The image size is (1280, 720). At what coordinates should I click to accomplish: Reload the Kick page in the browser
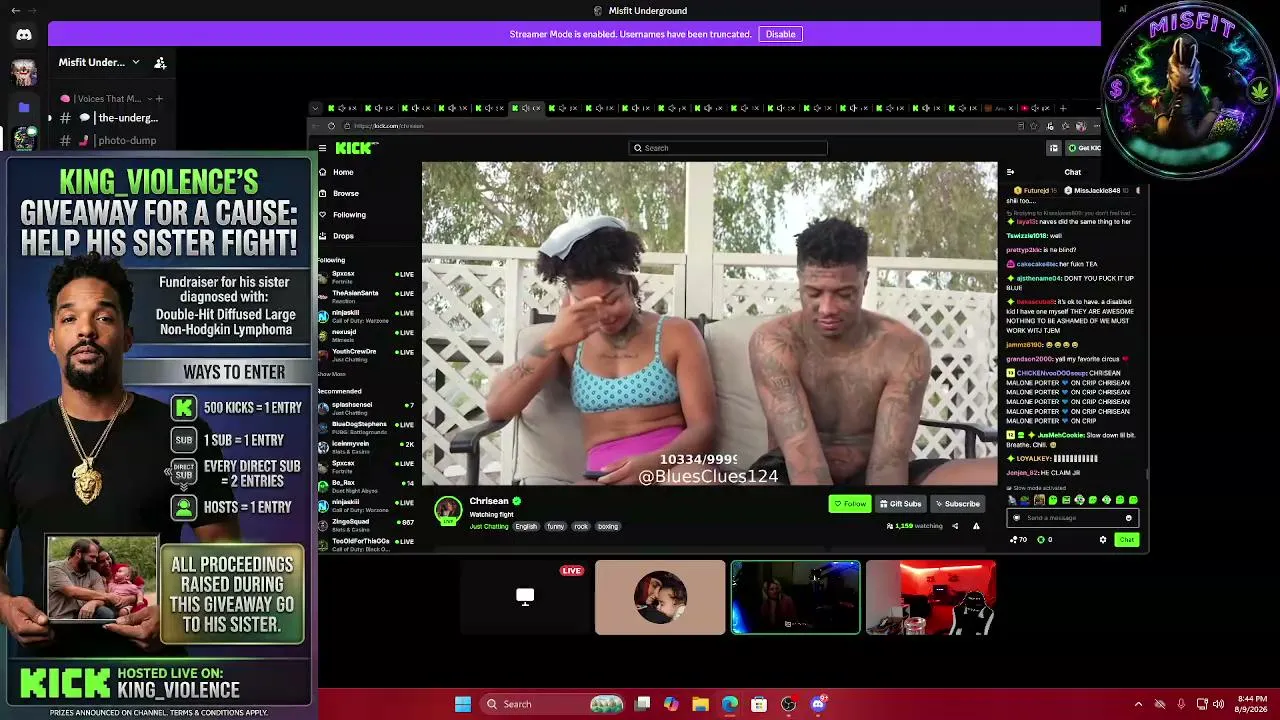(331, 126)
